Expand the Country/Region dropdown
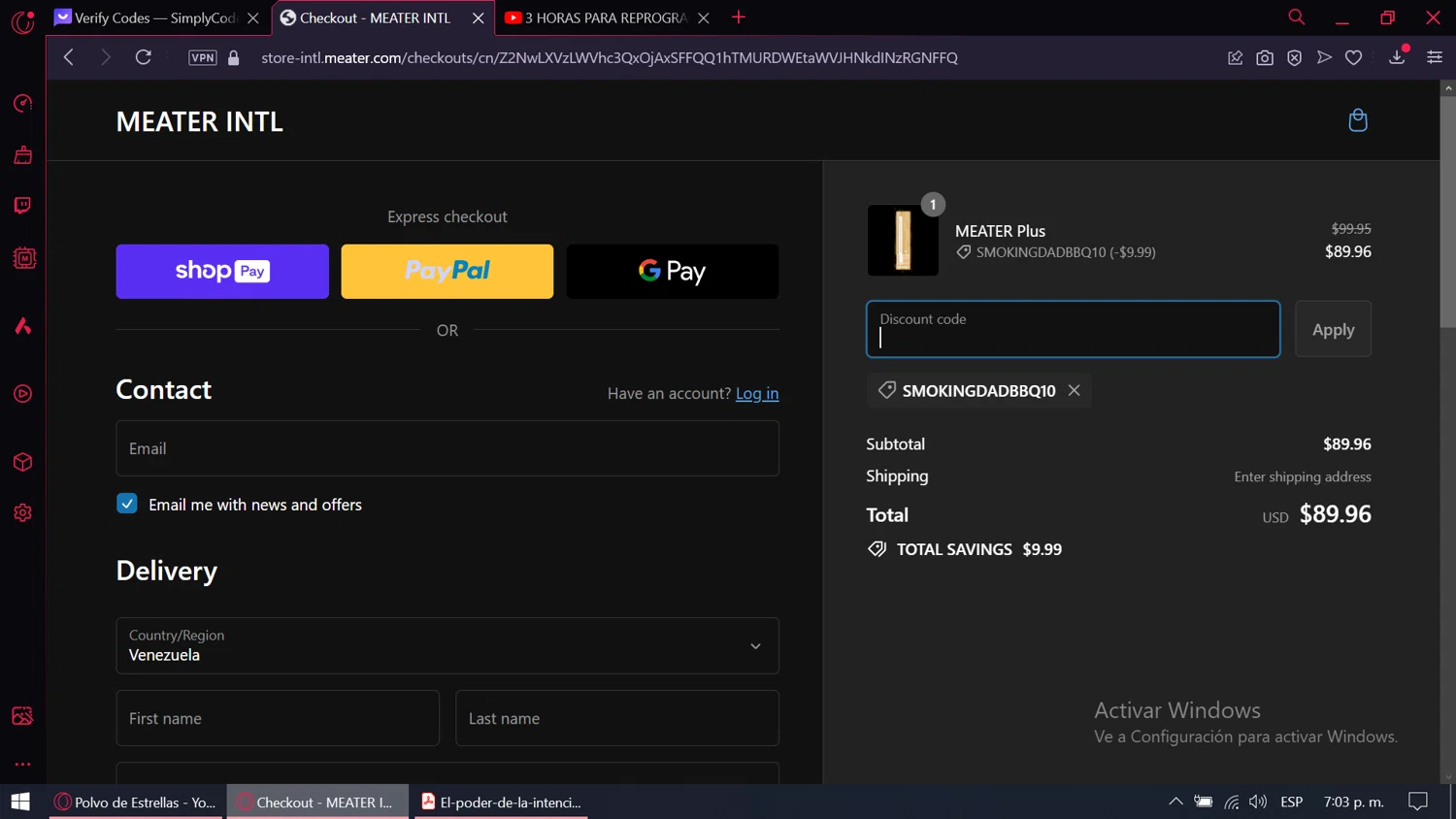1456x819 pixels. [447, 645]
